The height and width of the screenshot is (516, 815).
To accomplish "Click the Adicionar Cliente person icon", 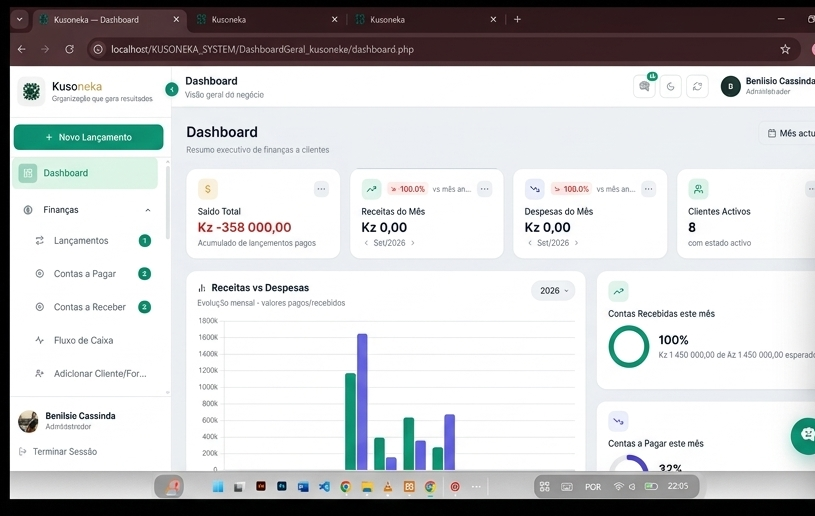I will (x=40, y=374).
